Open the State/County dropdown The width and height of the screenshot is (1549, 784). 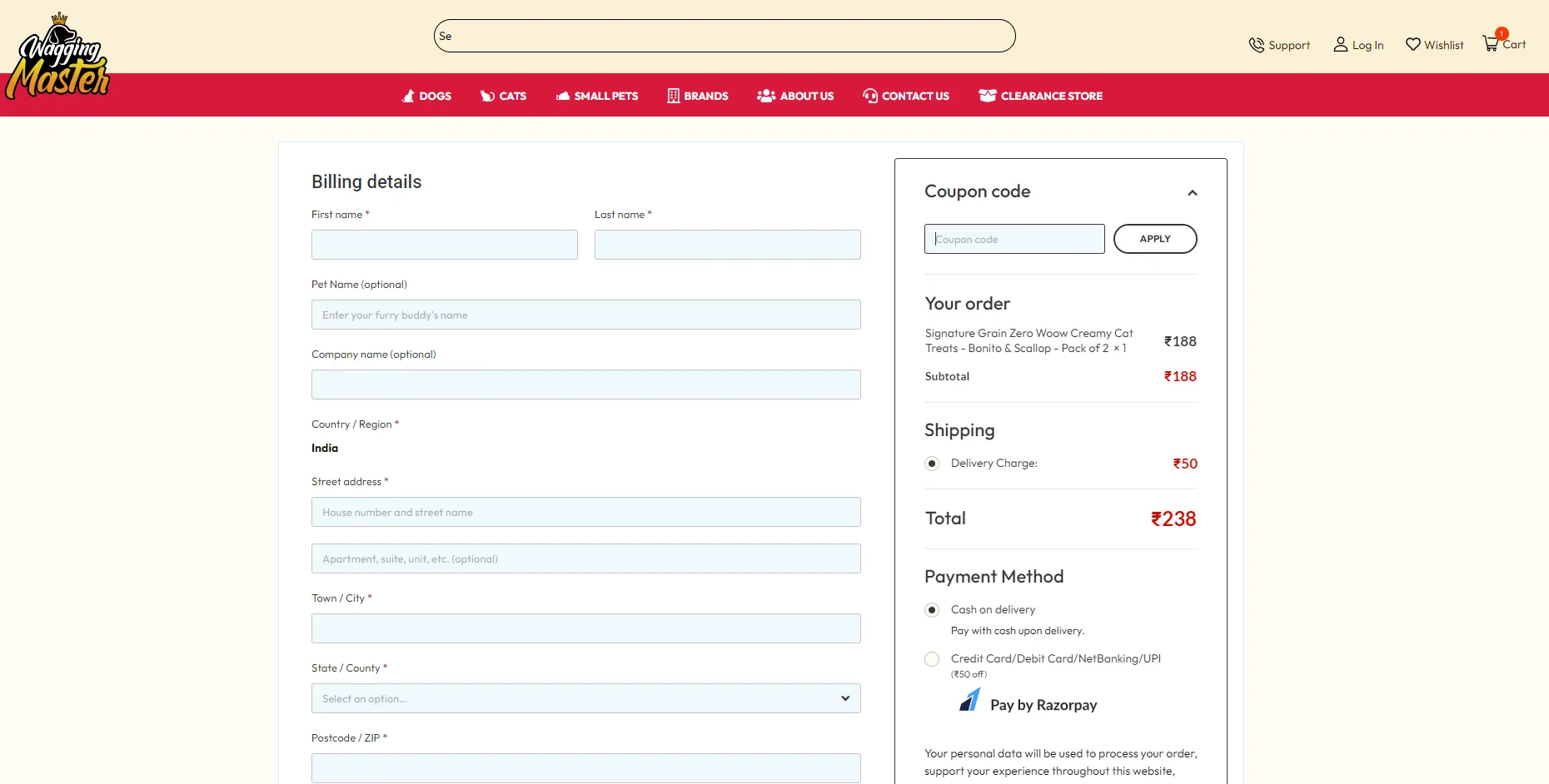(585, 698)
